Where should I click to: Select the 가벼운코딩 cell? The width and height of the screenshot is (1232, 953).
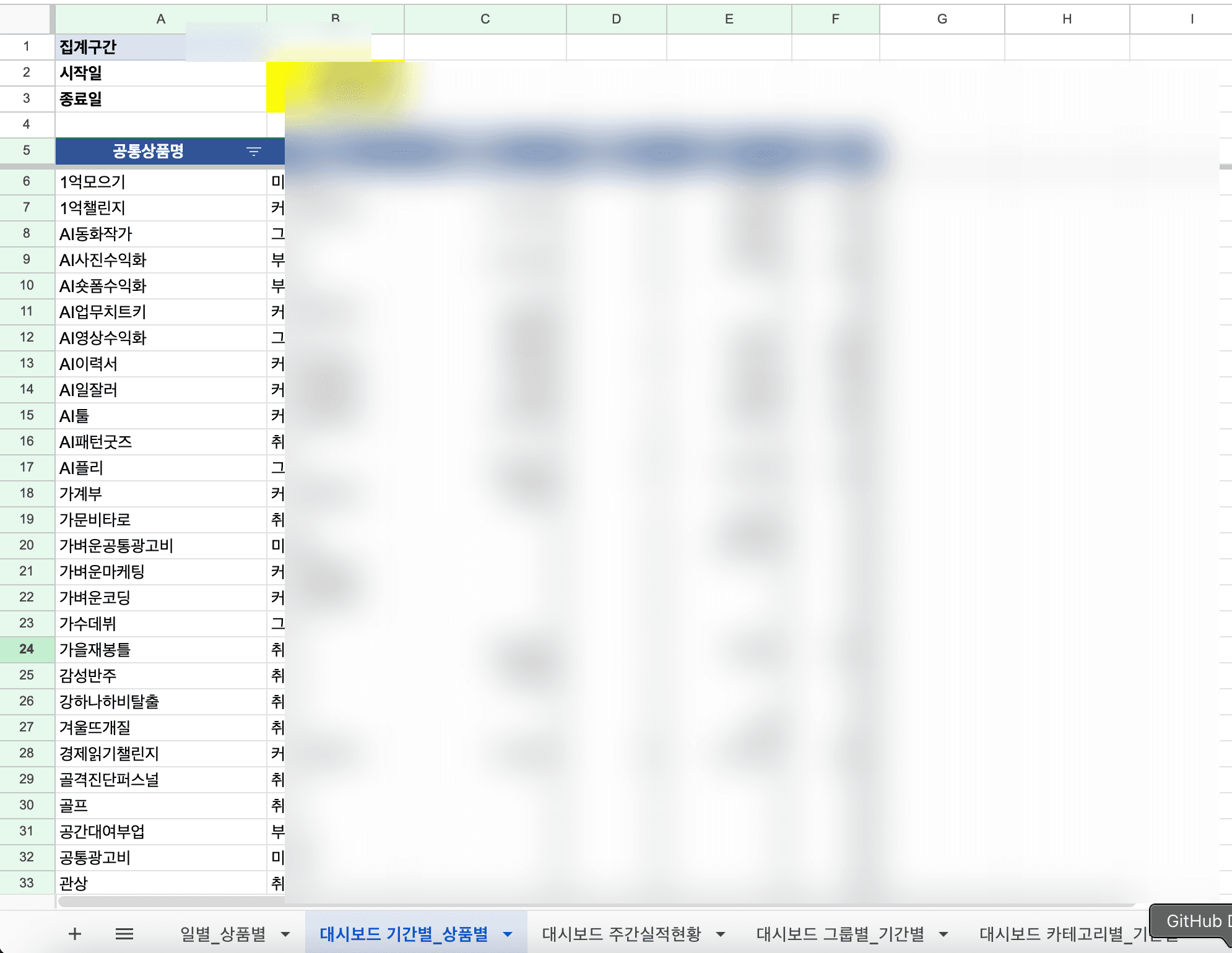[161, 598]
